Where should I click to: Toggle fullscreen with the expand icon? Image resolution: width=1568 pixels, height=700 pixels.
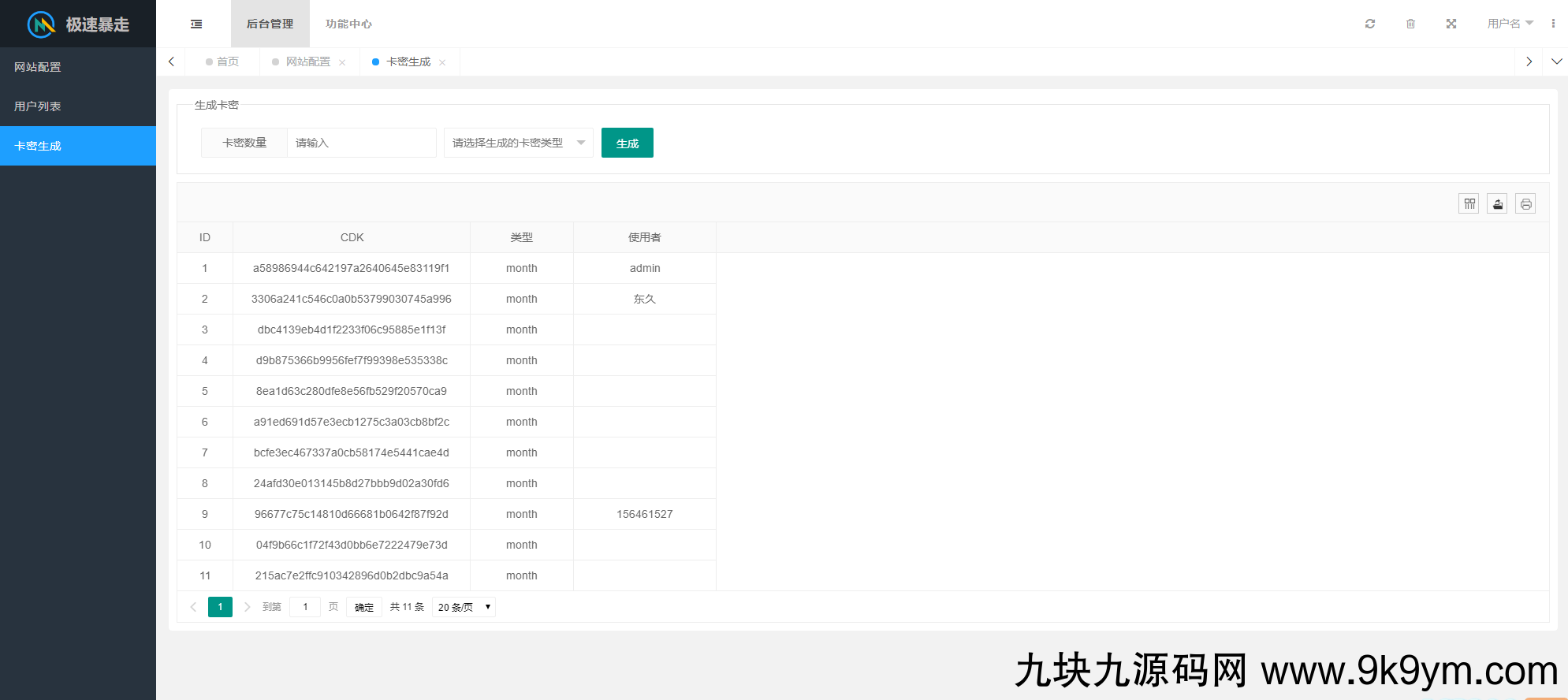click(x=1451, y=24)
